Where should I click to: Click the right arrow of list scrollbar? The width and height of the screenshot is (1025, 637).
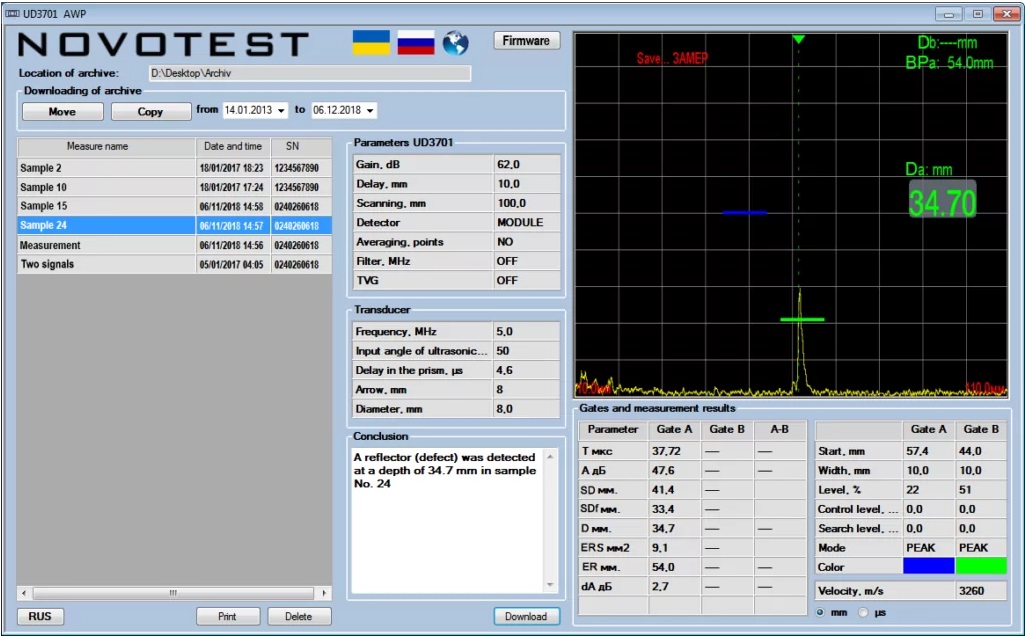pyautogui.click(x=324, y=593)
